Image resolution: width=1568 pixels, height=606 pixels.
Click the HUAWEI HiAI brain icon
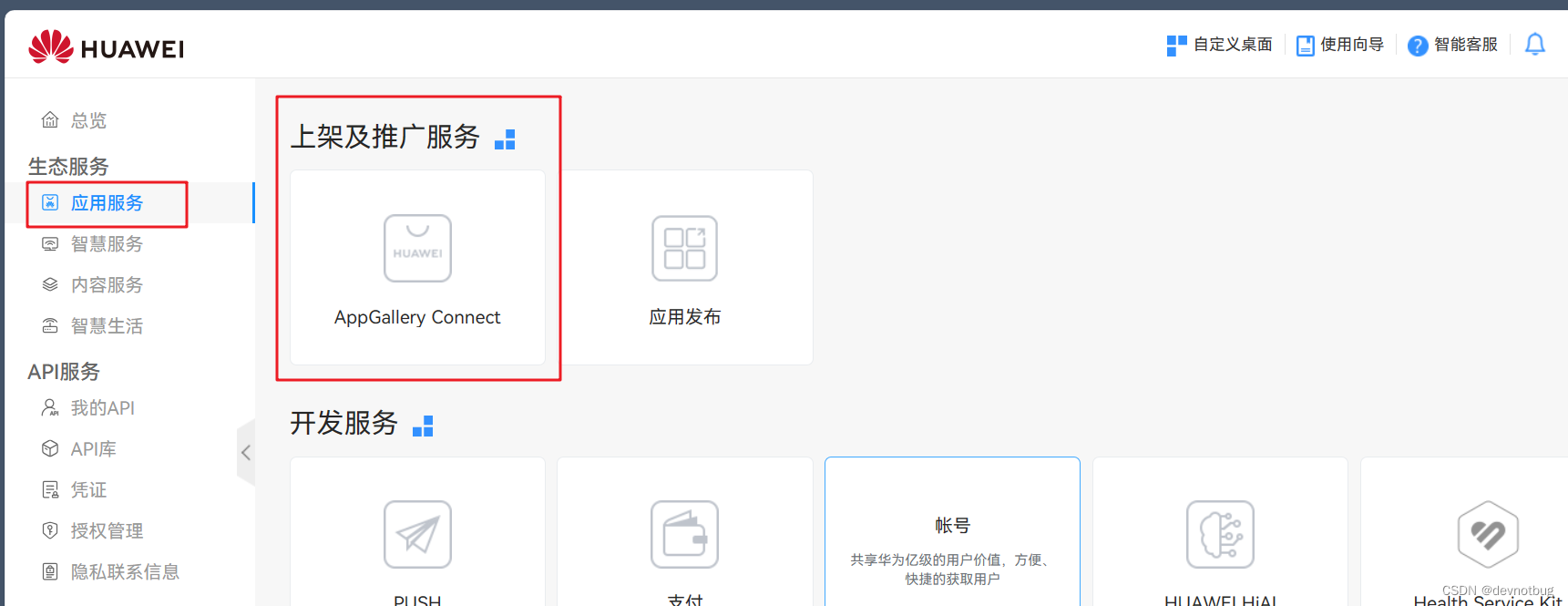point(1220,534)
